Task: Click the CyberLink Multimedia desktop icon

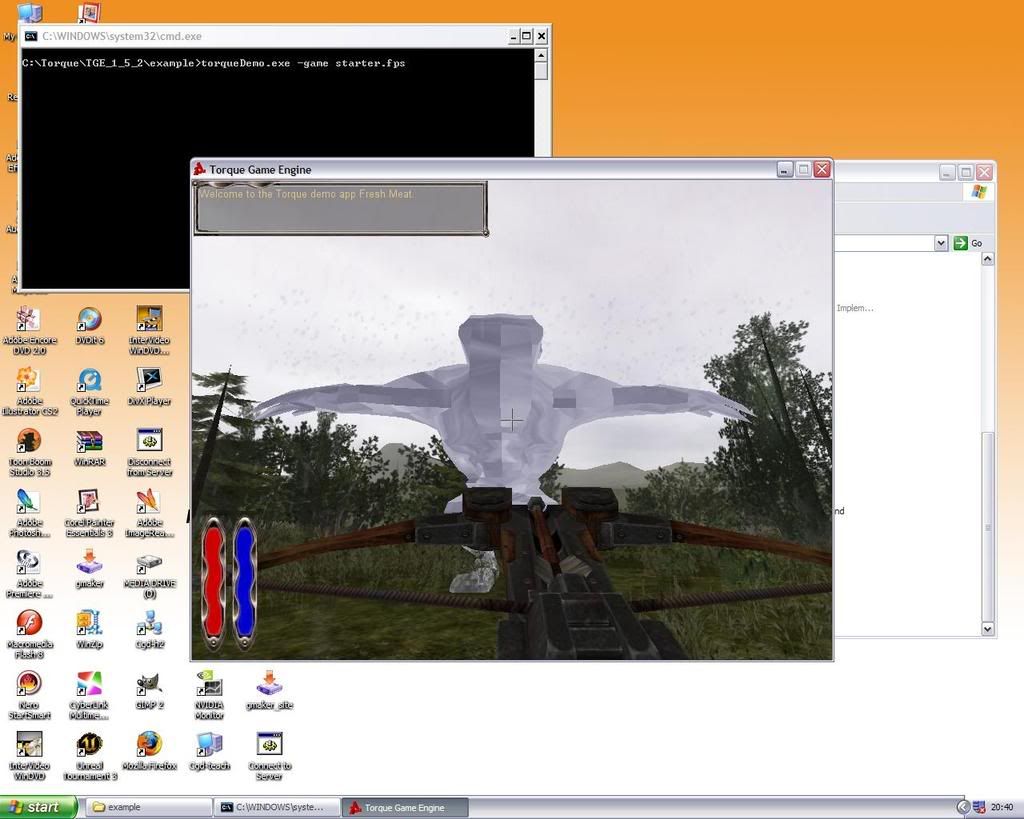Action: (89, 695)
